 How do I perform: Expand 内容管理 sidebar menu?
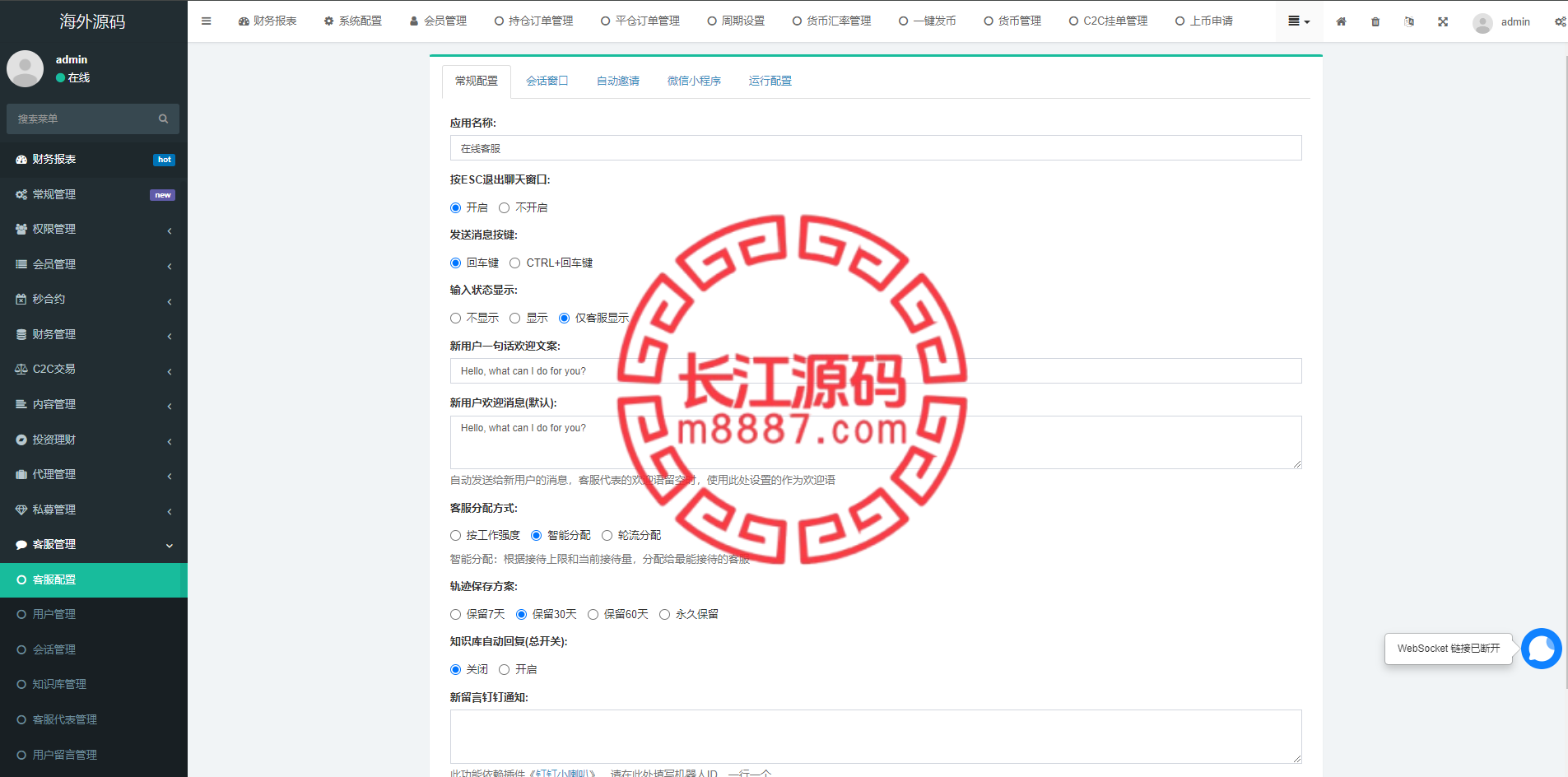(94, 405)
